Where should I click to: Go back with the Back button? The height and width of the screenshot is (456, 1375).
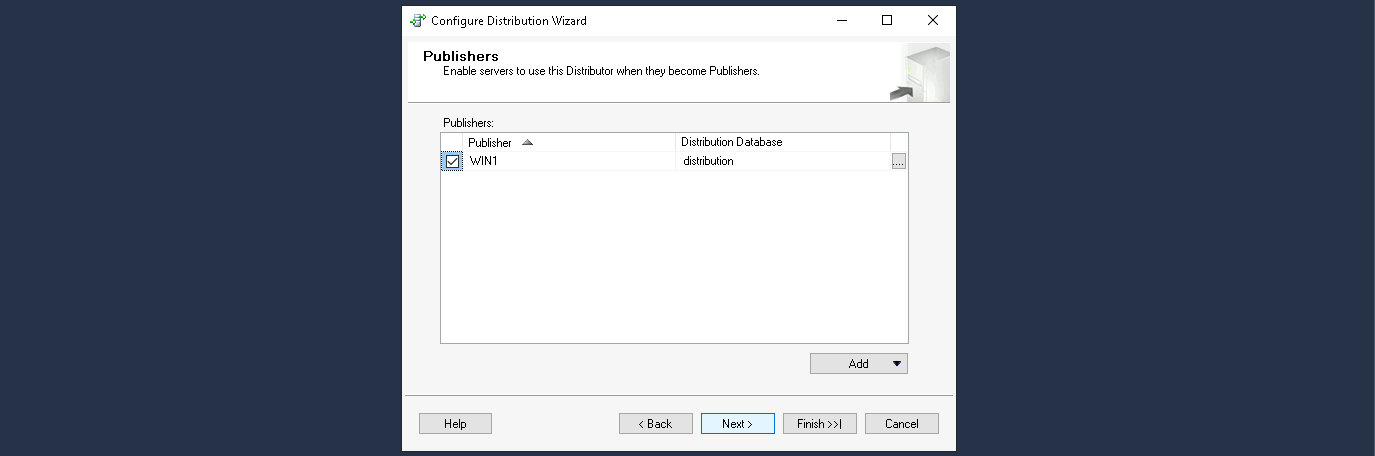pos(655,424)
